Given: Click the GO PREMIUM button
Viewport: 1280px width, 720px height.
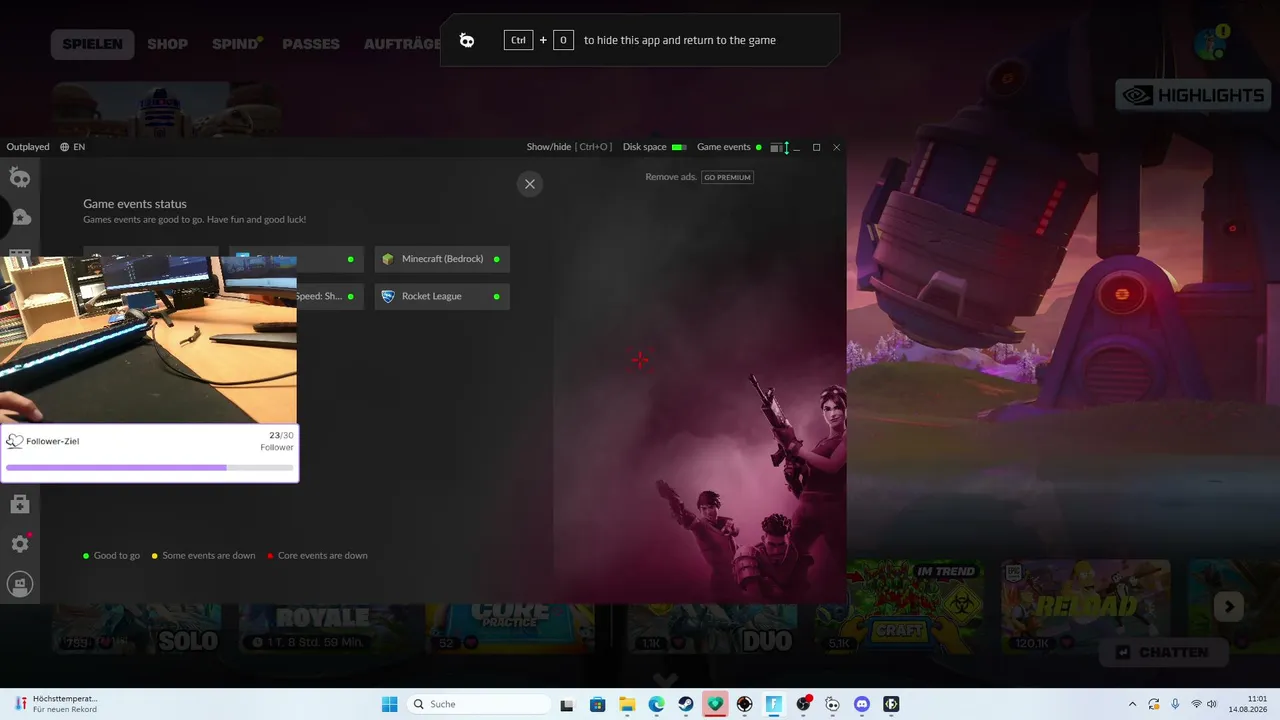Looking at the screenshot, I should point(727,177).
